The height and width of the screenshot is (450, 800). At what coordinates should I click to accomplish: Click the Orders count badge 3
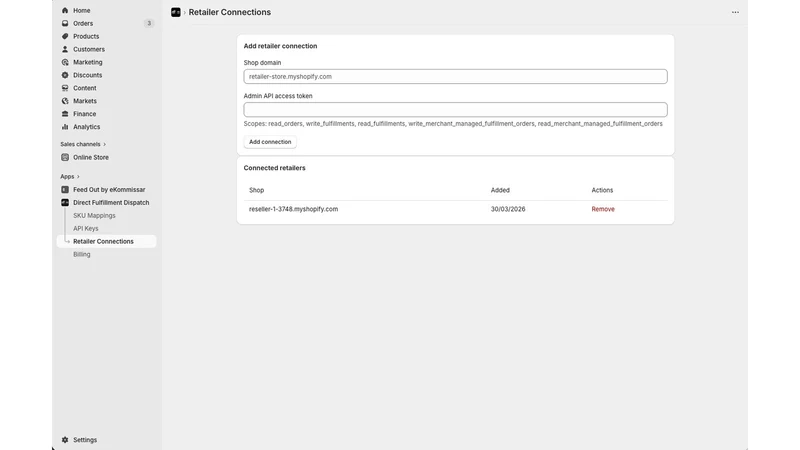pyautogui.click(x=148, y=23)
